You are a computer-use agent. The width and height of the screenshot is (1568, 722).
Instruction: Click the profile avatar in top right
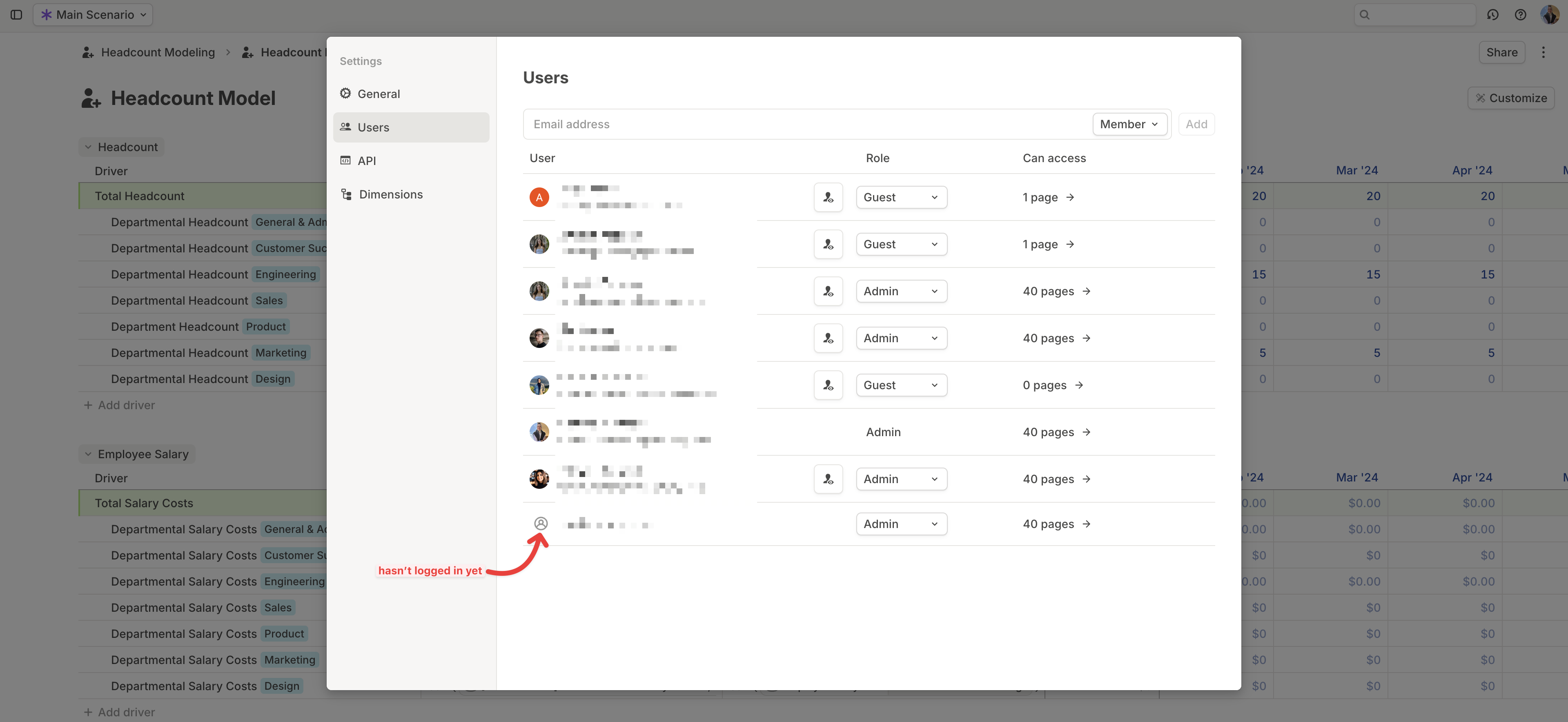click(x=1549, y=15)
